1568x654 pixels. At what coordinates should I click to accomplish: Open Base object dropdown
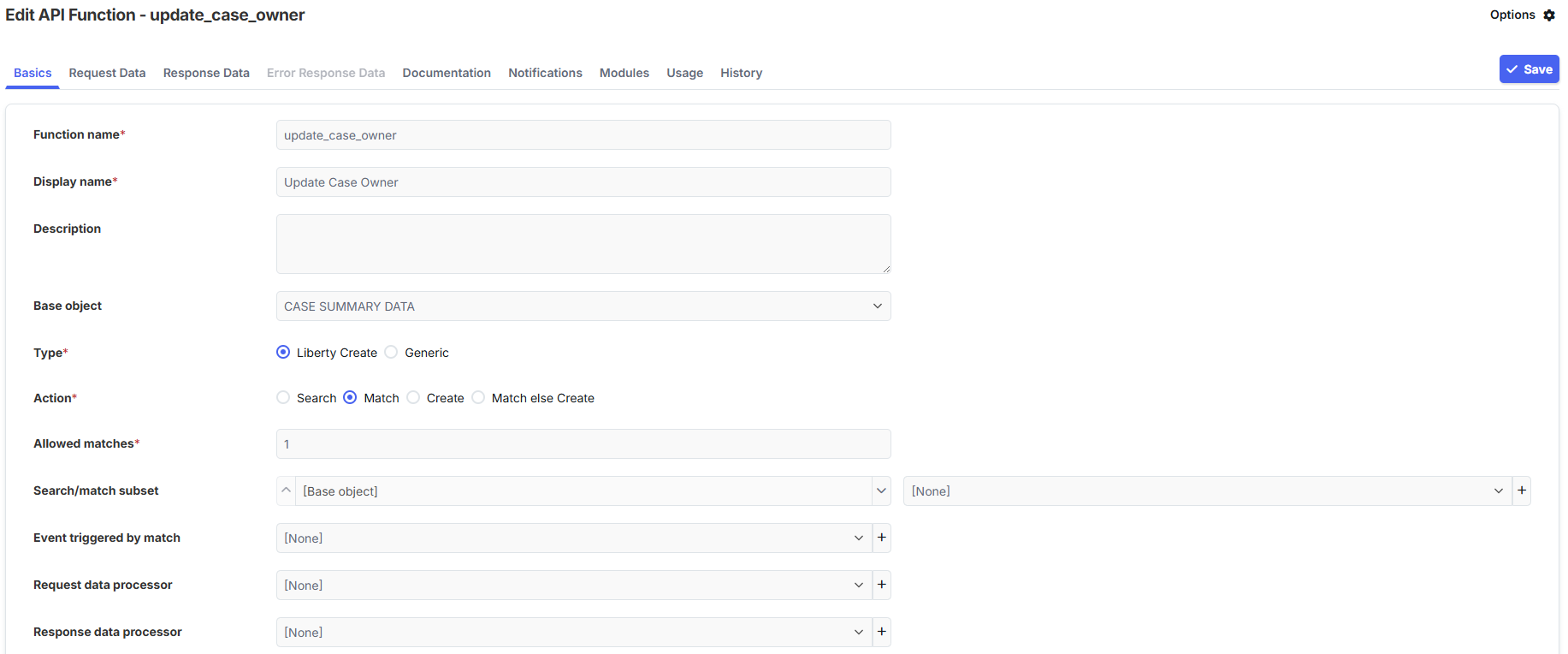click(x=583, y=306)
